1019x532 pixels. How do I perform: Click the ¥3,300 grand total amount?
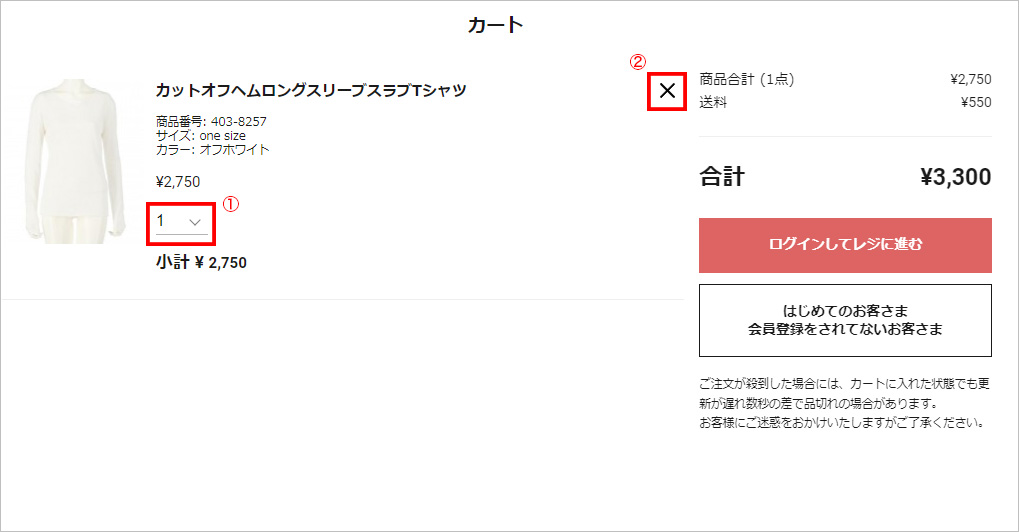click(955, 178)
